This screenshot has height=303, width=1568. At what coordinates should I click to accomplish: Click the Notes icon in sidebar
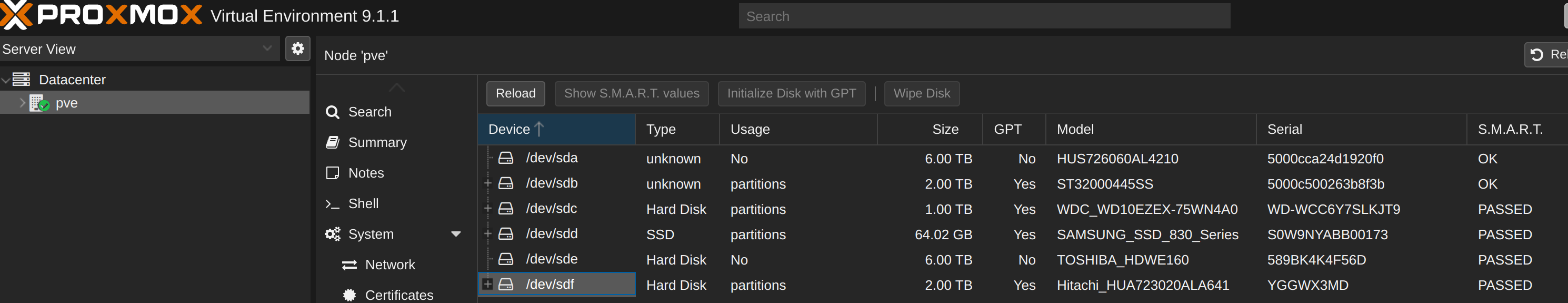(332, 173)
